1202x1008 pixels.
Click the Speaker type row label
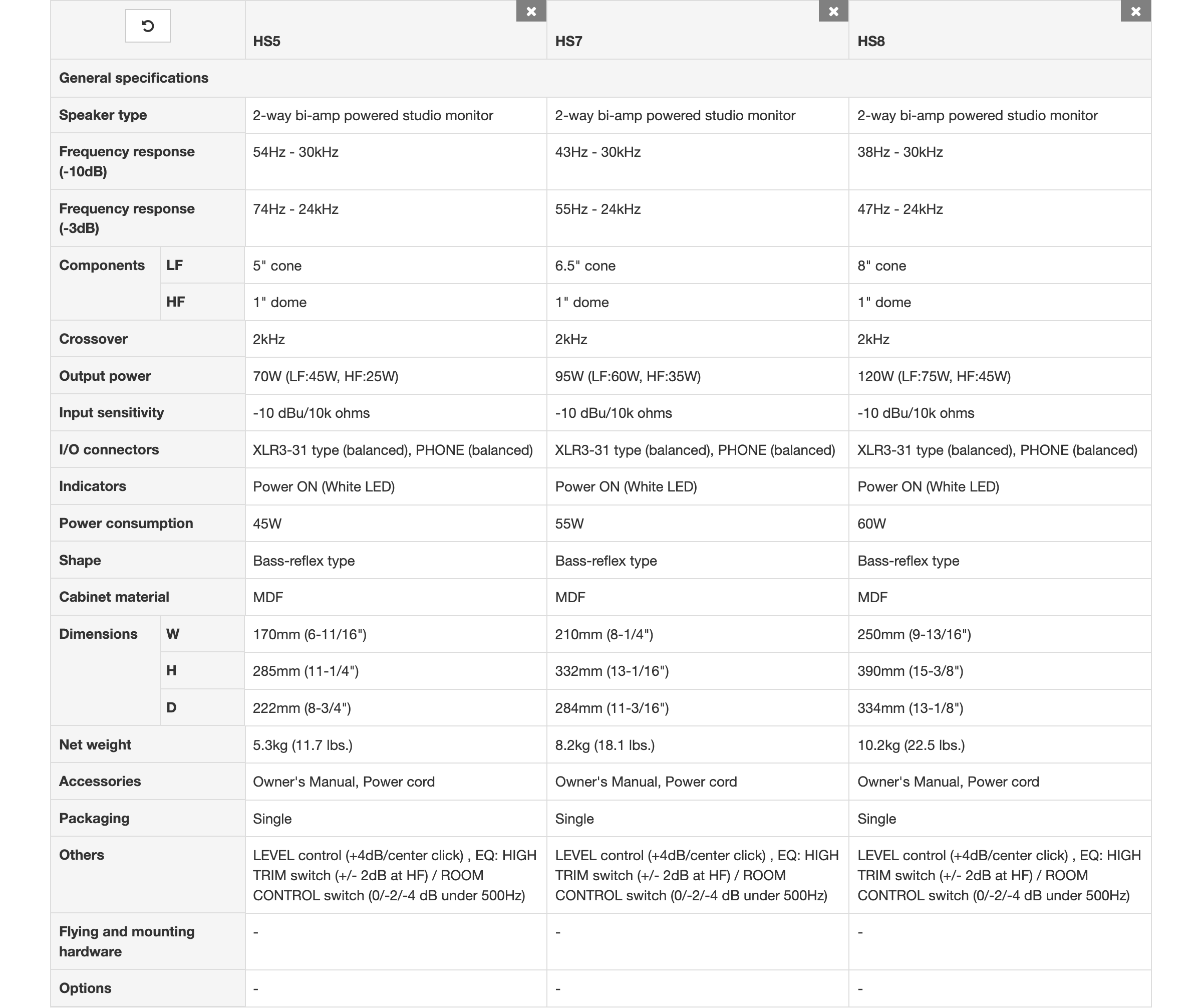(x=103, y=115)
